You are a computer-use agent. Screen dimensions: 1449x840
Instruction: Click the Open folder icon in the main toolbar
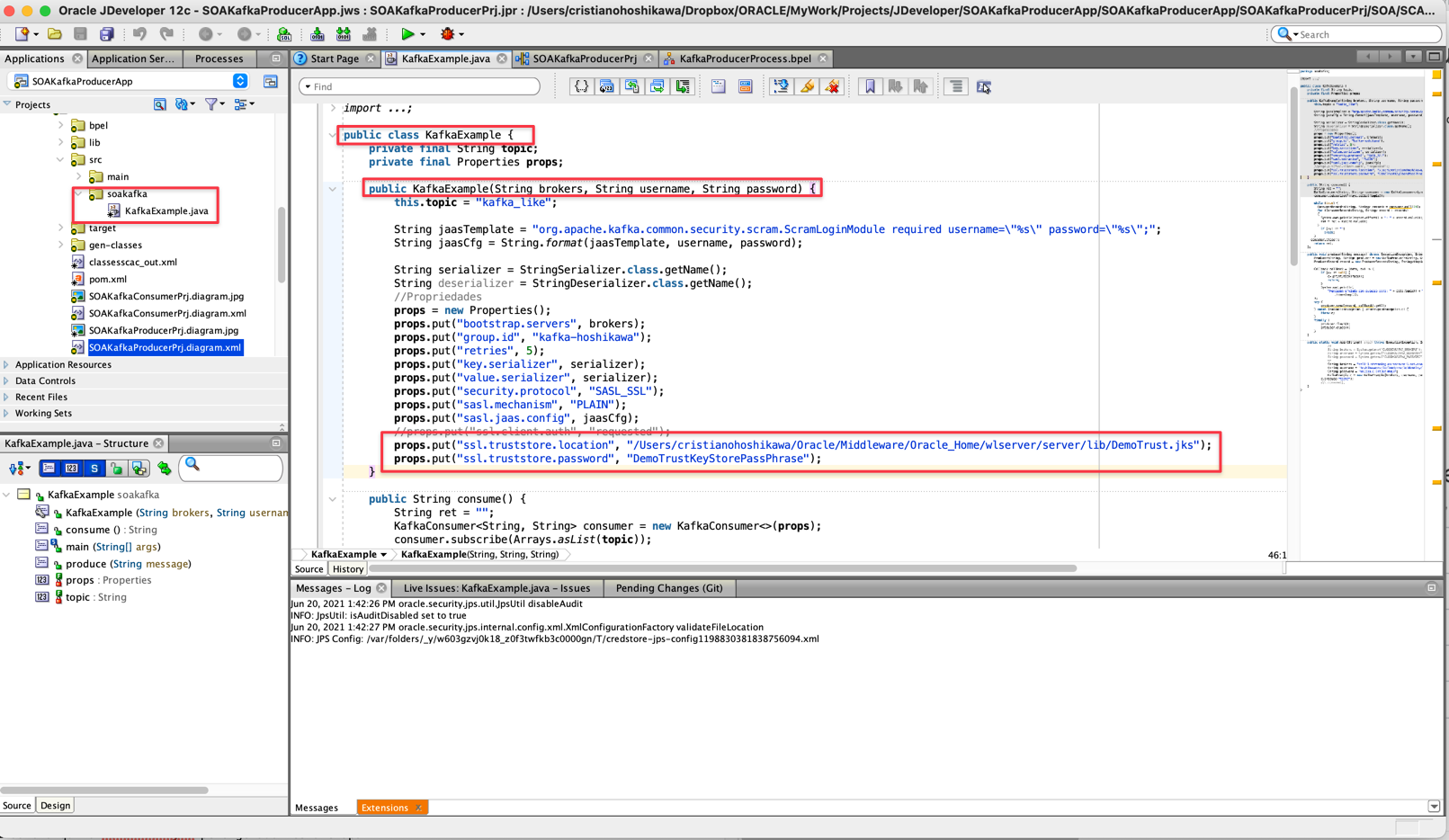(55, 34)
